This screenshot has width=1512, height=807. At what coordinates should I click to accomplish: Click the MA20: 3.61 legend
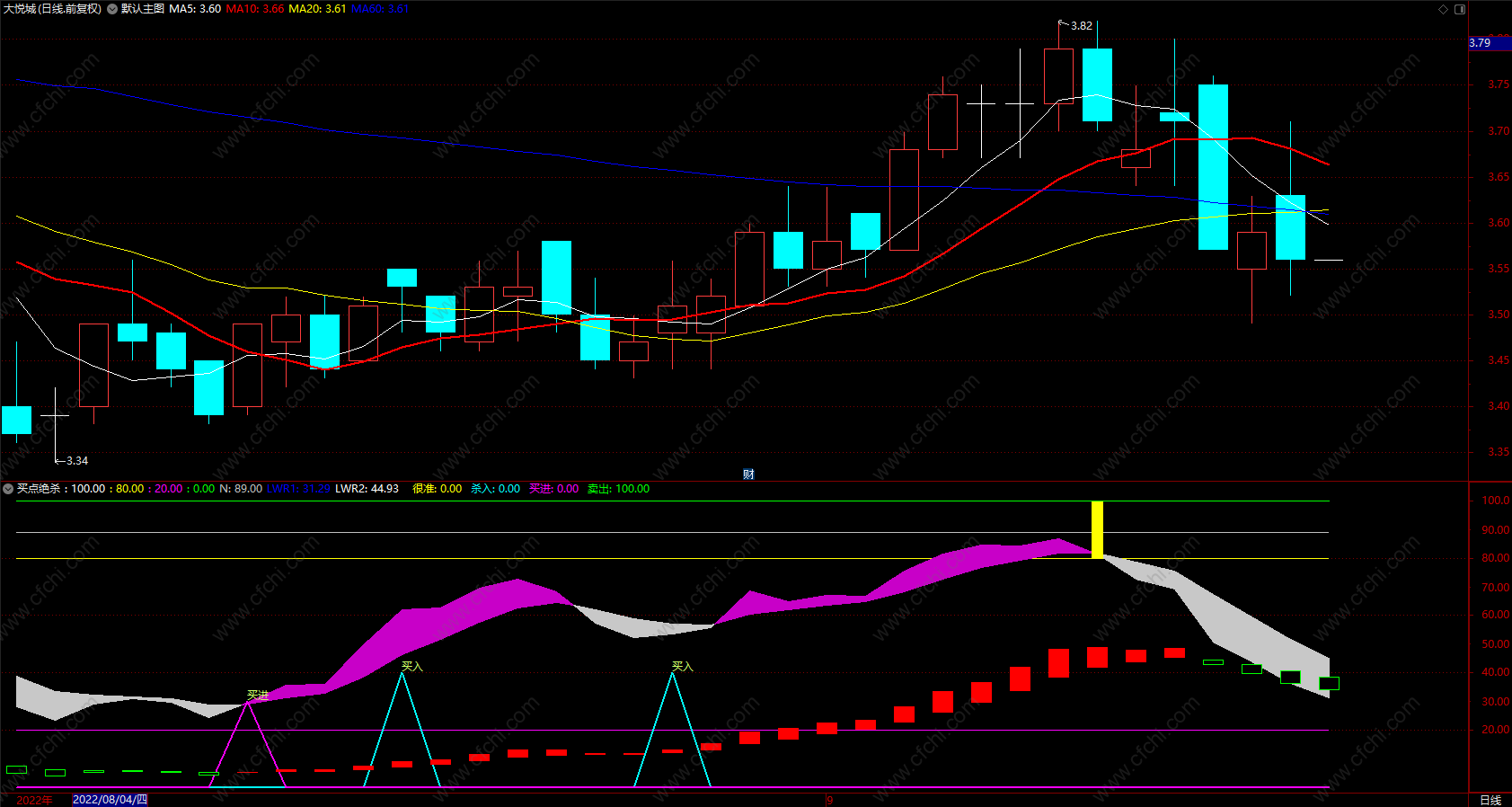tap(317, 9)
